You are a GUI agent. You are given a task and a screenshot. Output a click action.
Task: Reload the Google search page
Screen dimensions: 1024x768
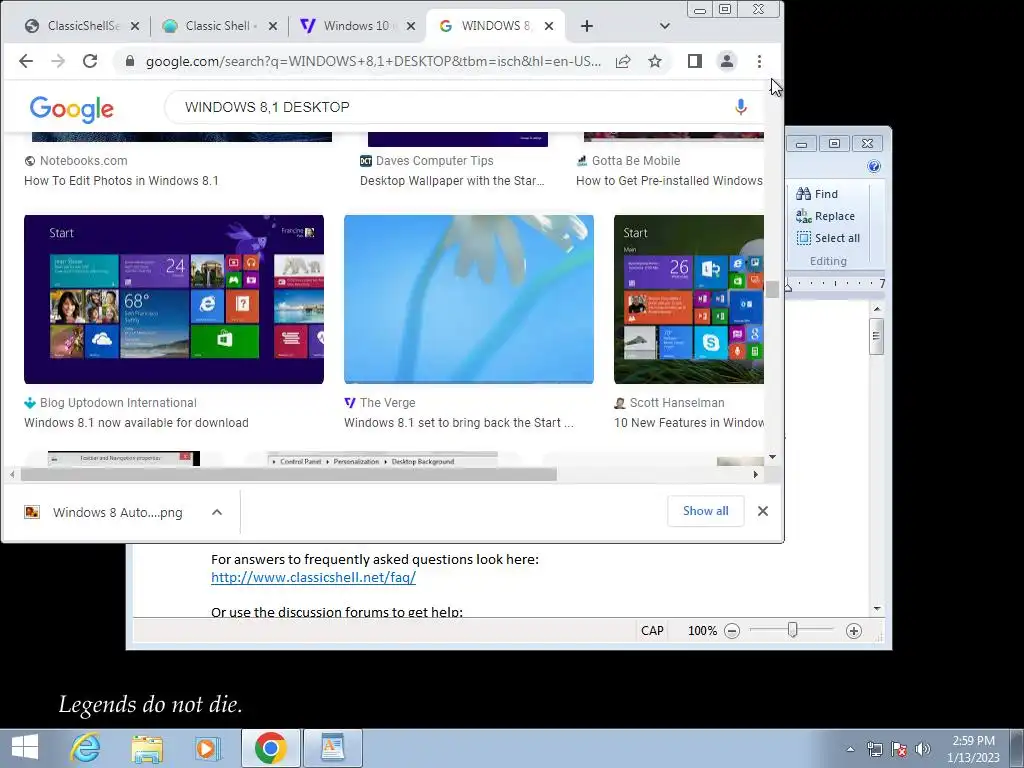click(x=90, y=61)
